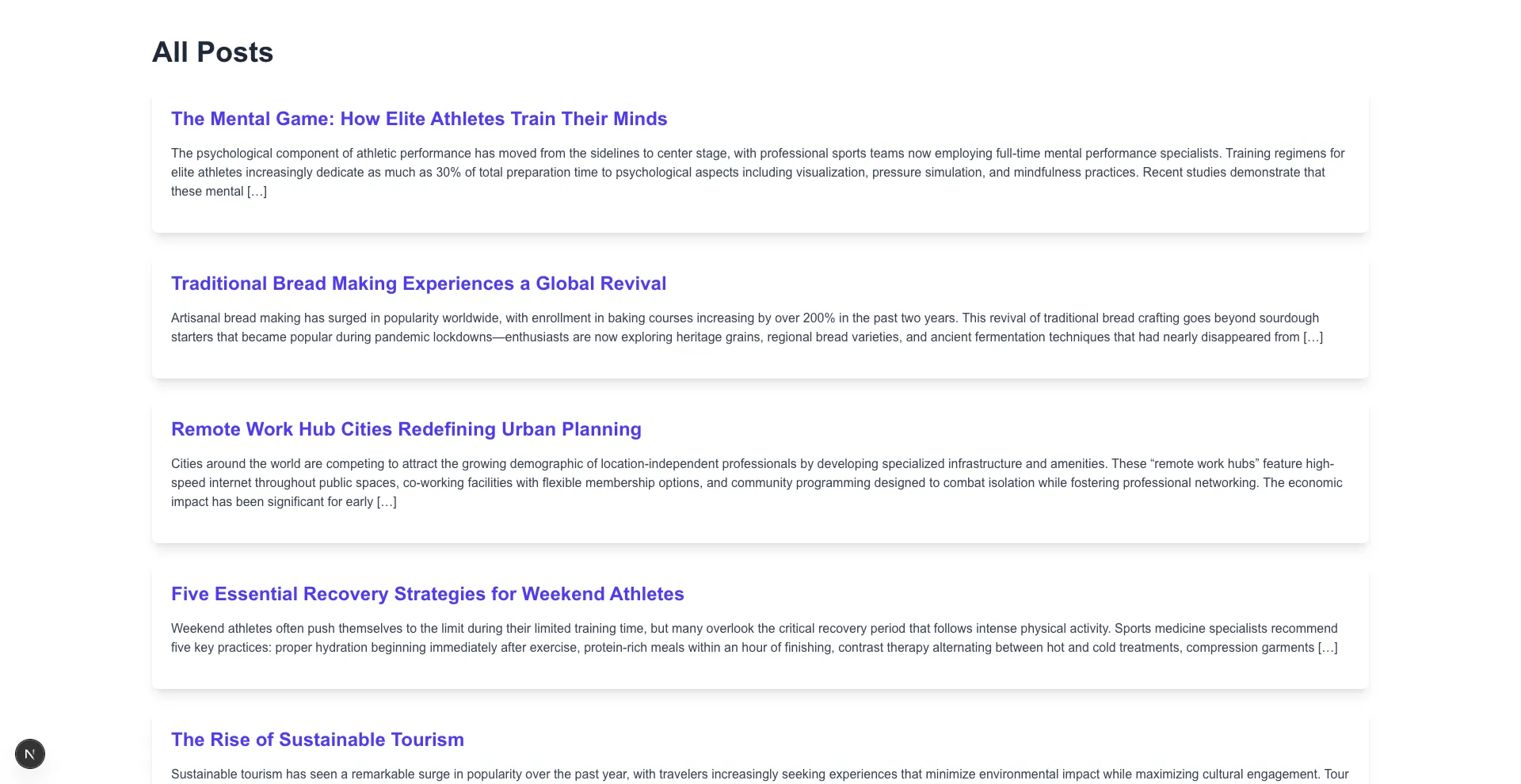Viewport: 1521px width, 784px height.
Task: Open 'The Mental Game' post title link
Action: pos(419,119)
